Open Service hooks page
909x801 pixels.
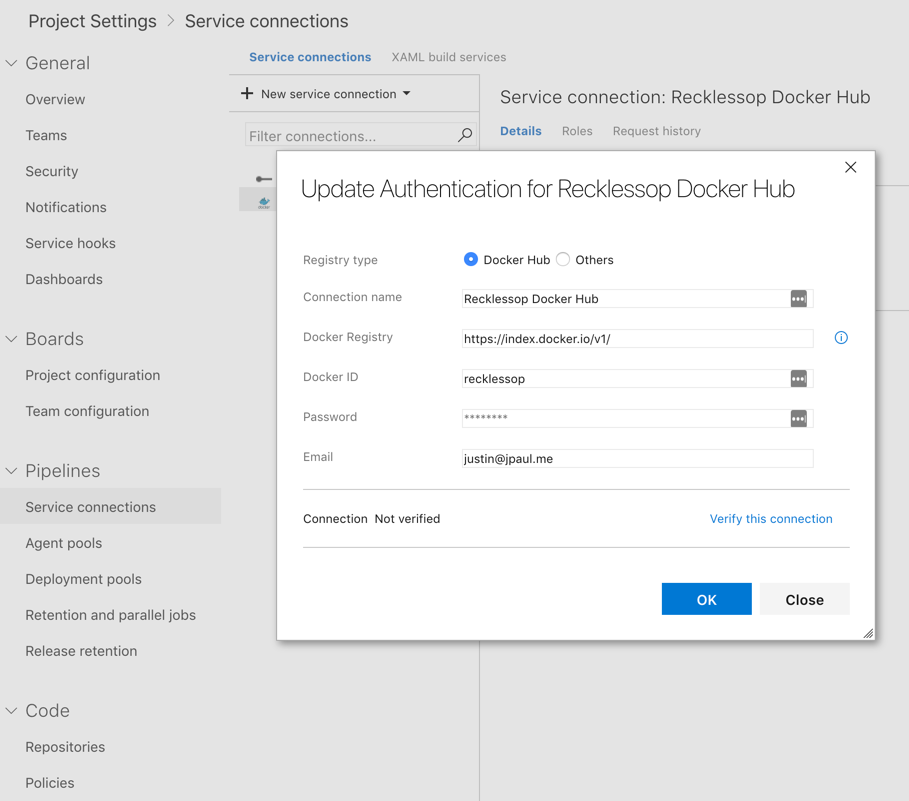point(70,243)
